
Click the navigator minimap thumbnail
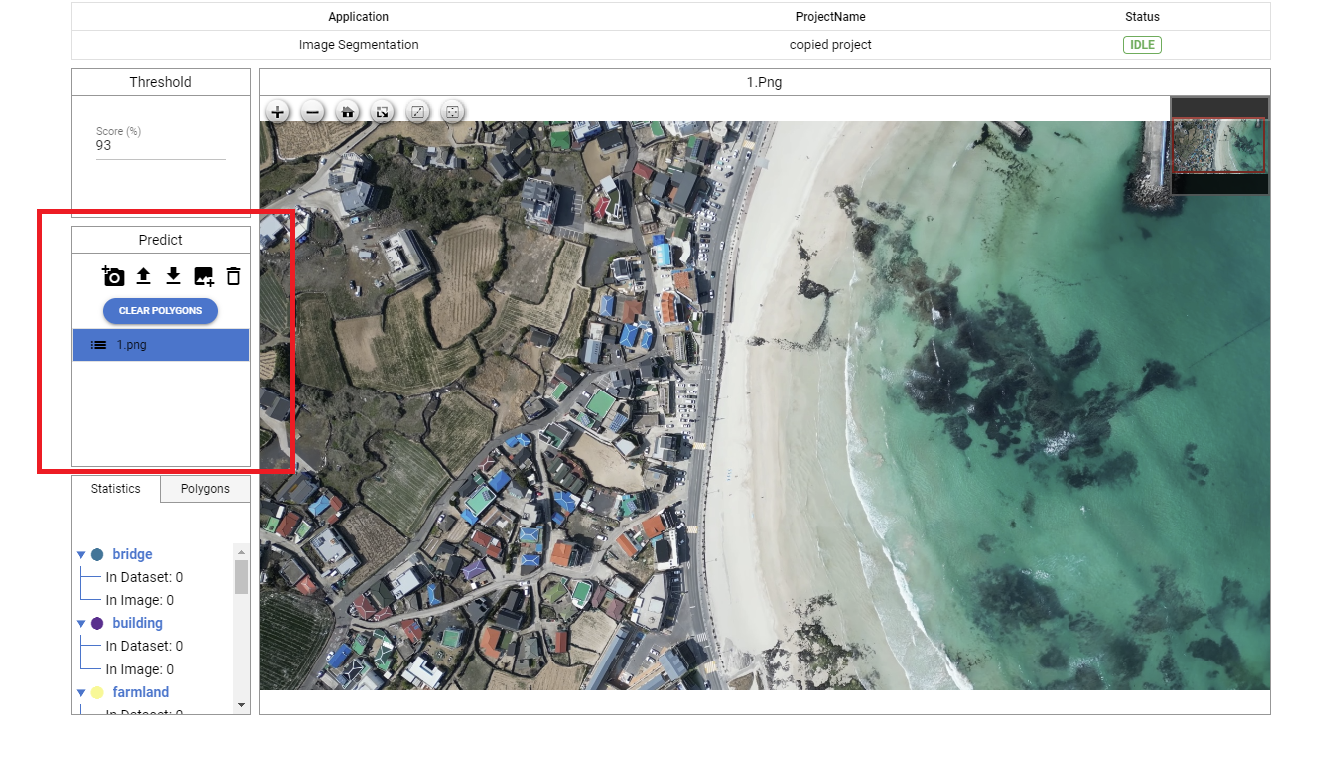tap(1219, 146)
